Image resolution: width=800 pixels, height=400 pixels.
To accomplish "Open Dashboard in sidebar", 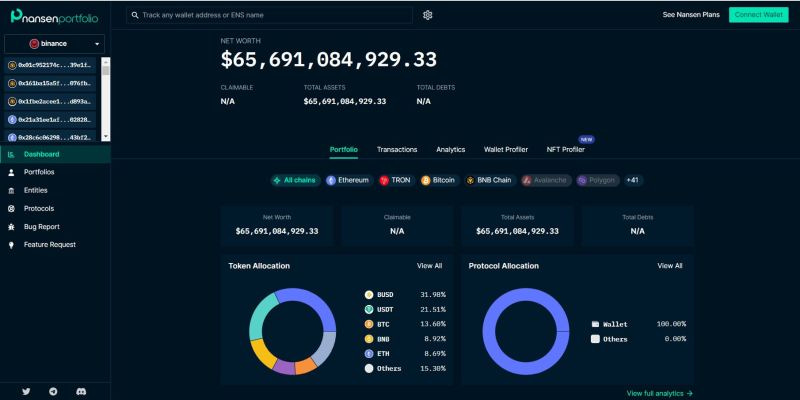I will tap(55, 154).
